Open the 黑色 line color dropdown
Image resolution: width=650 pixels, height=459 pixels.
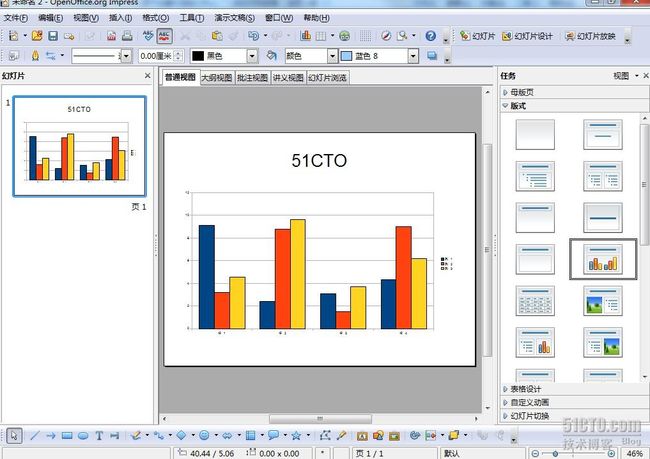(252, 56)
